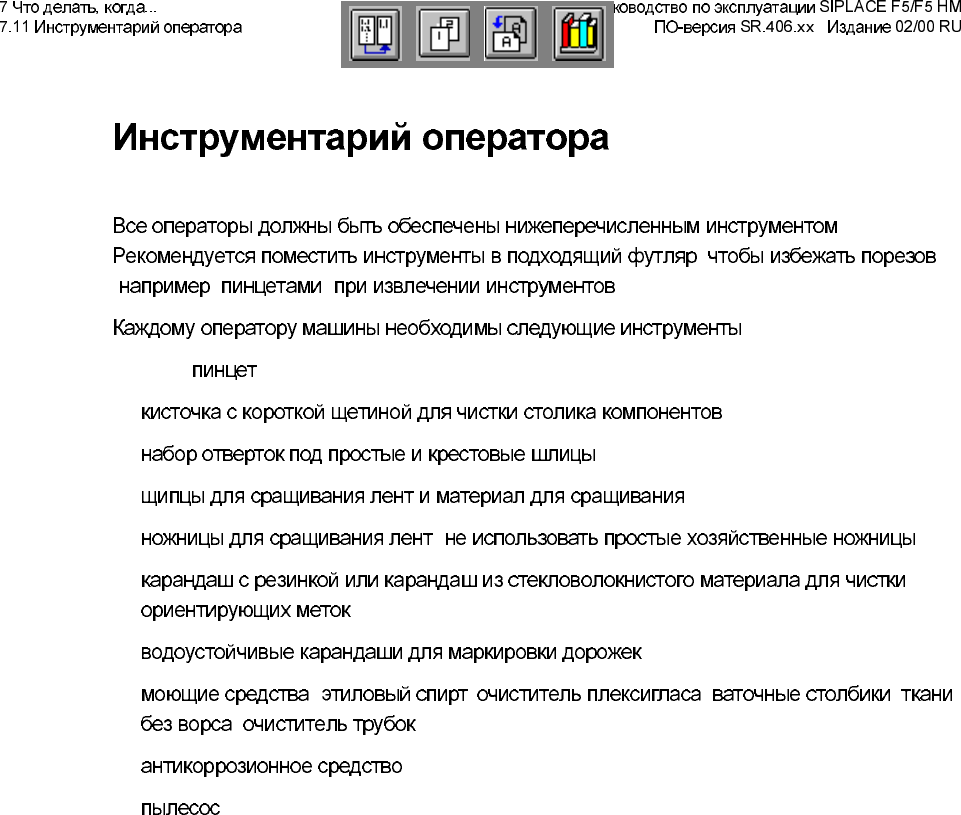Click the item starting "щипцы для сращивания лент"
The width and height of the screenshot is (961, 815).
tap(412, 496)
